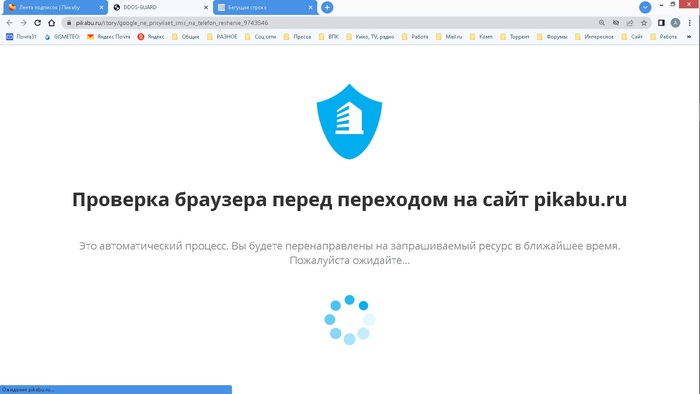Reload the current page
Viewport: 700px width, 394px height.
coord(38,23)
